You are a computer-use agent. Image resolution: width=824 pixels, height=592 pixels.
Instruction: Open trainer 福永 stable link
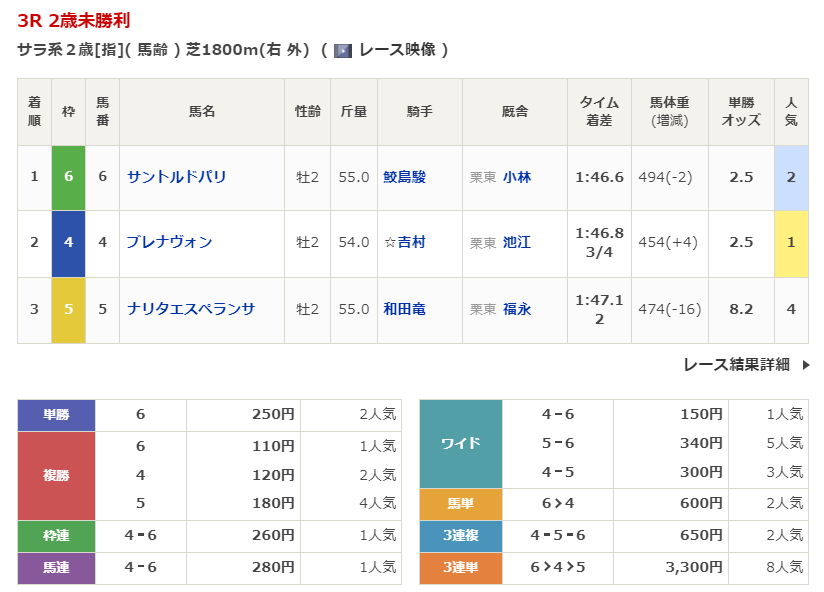point(517,309)
